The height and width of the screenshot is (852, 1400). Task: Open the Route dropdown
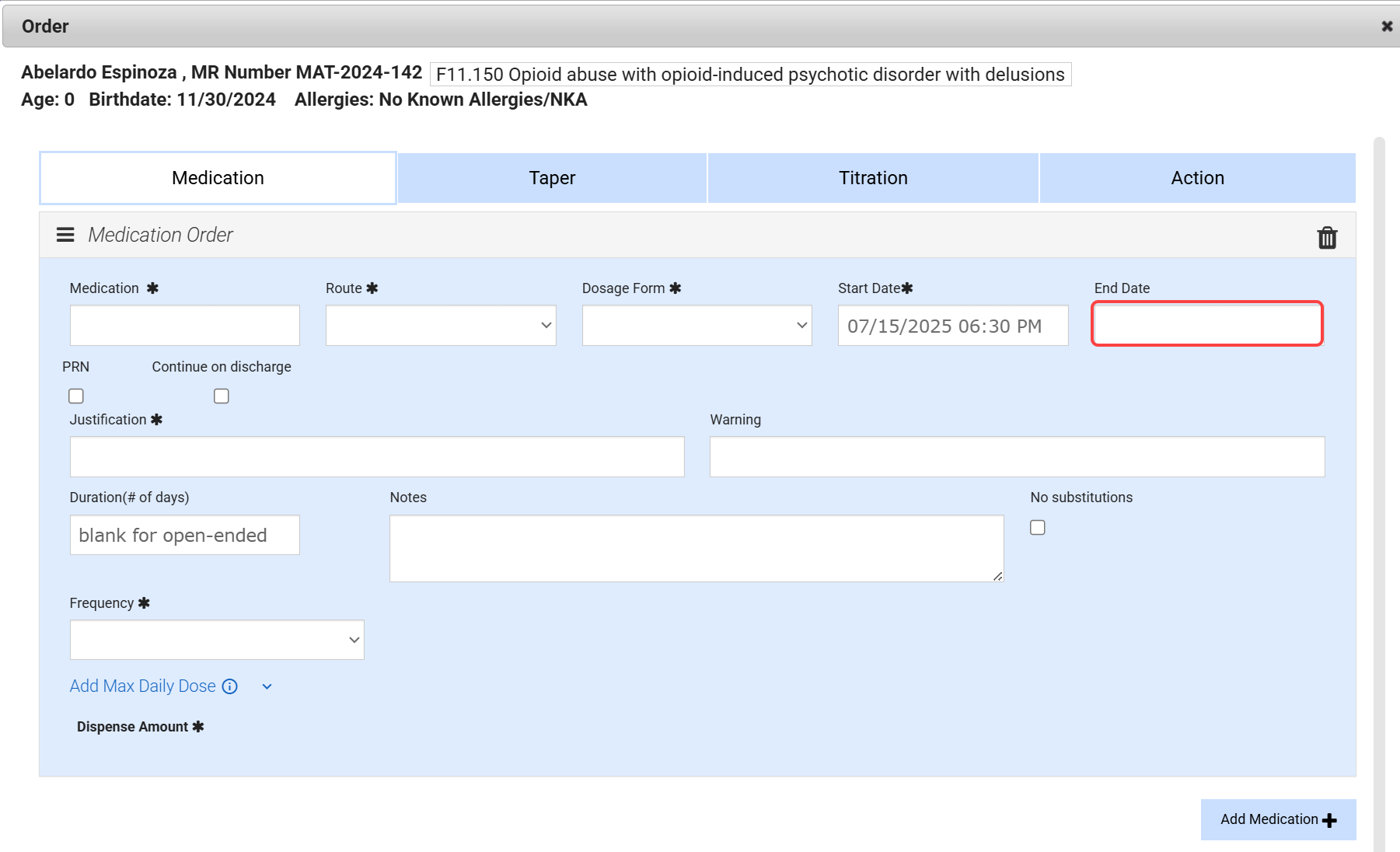pos(441,326)
